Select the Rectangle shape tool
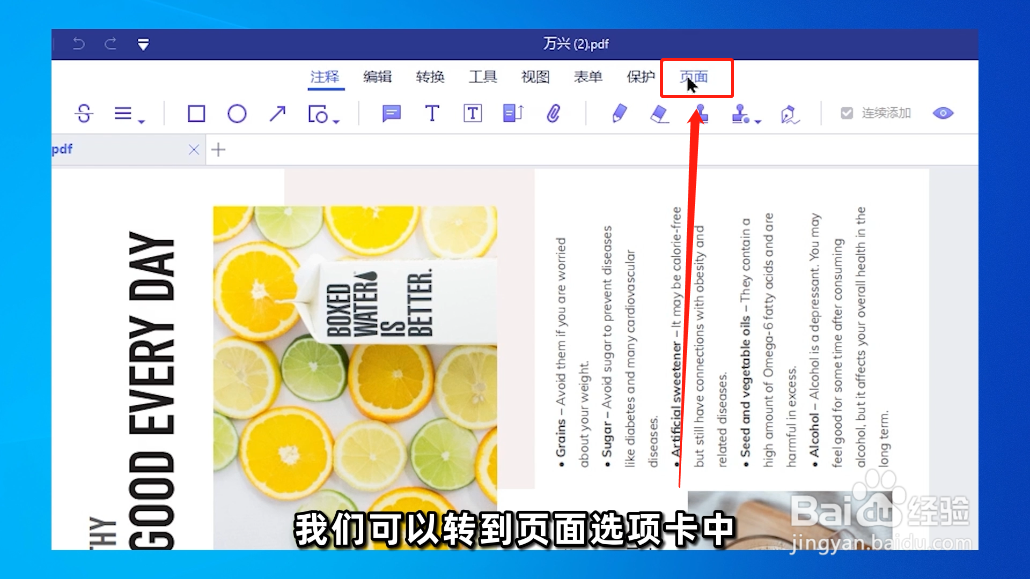Image resolution: width=1030 pixels, height=579 pixels. (196, 113)
